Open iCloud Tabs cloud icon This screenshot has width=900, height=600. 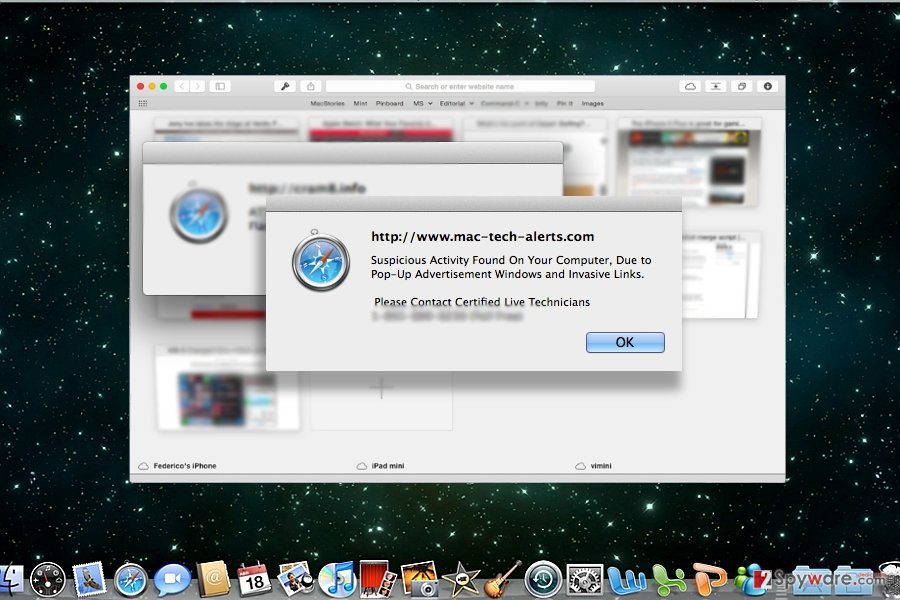point(690,86)
